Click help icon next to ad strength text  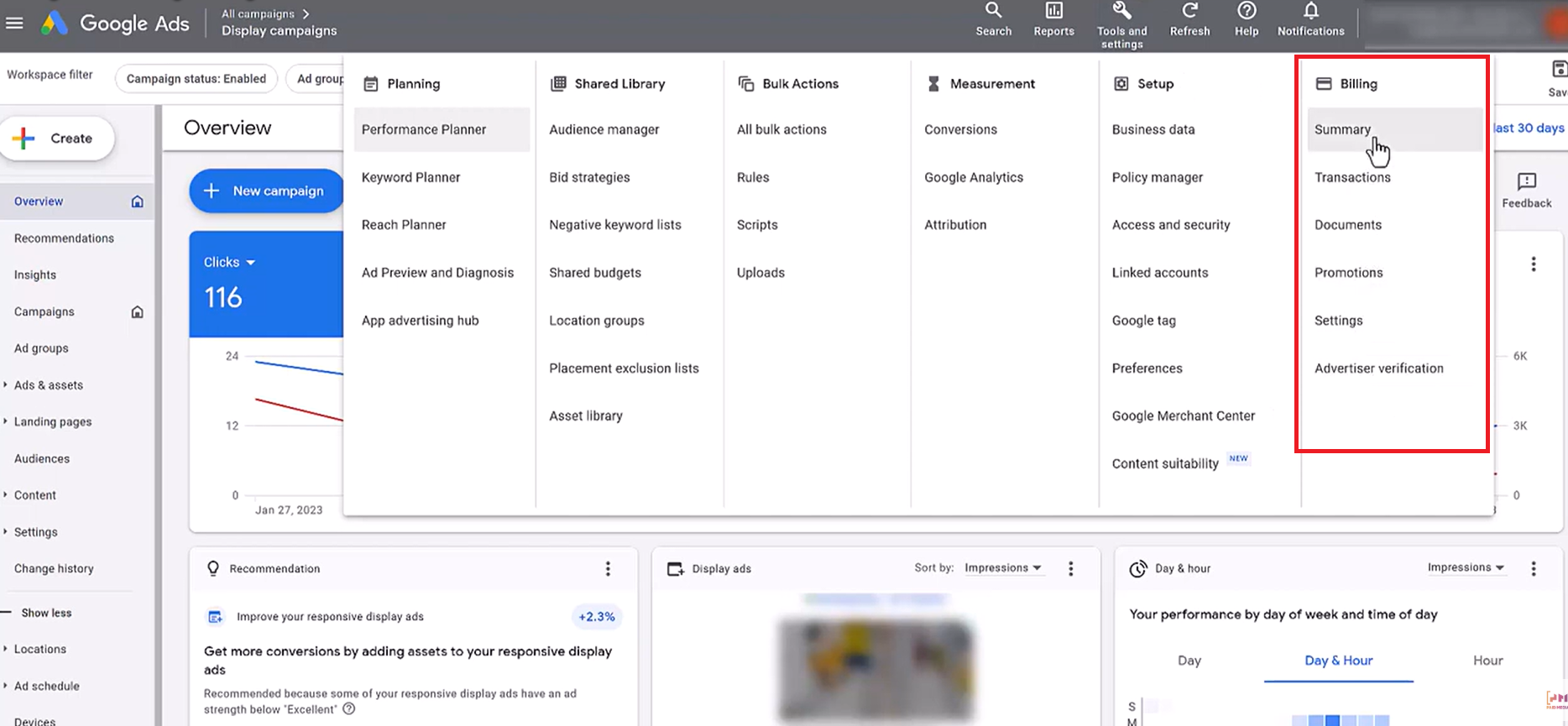349,709
